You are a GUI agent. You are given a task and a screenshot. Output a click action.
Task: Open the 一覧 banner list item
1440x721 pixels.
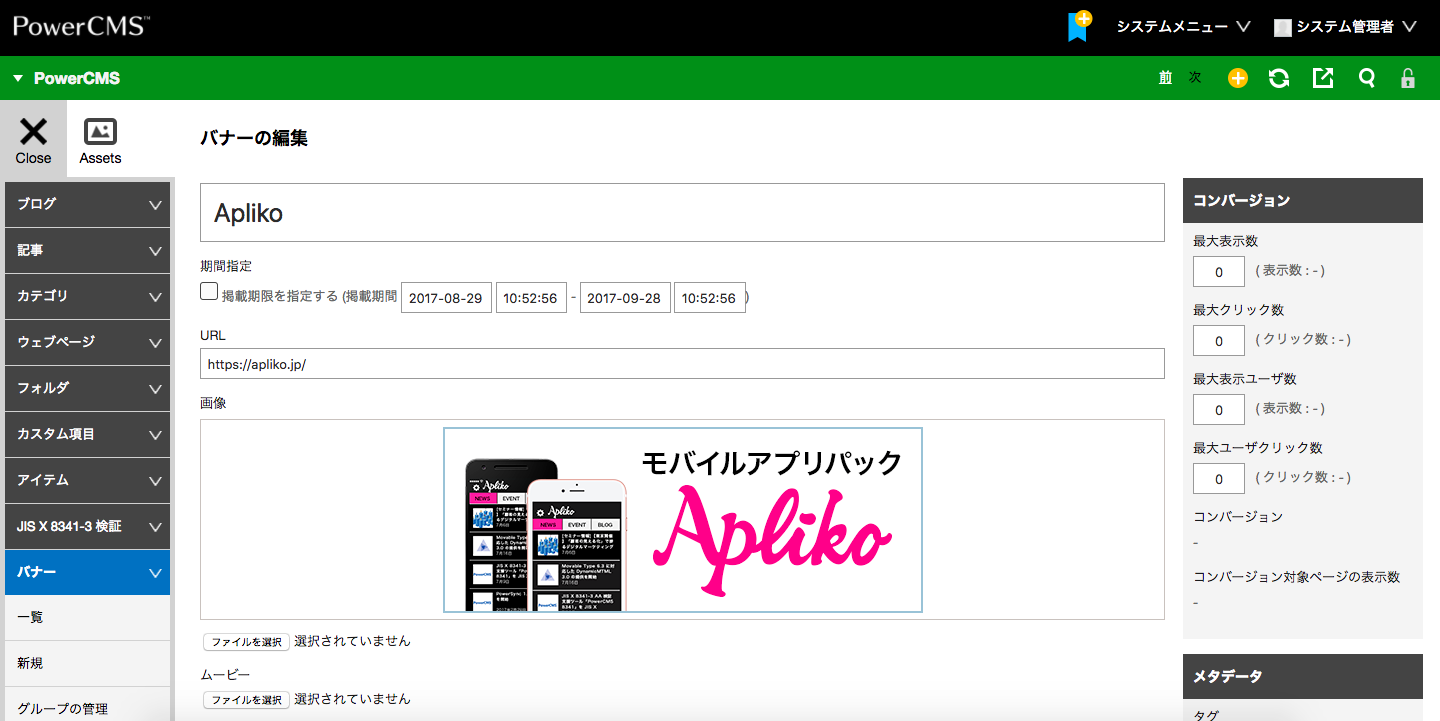point(87,618)
